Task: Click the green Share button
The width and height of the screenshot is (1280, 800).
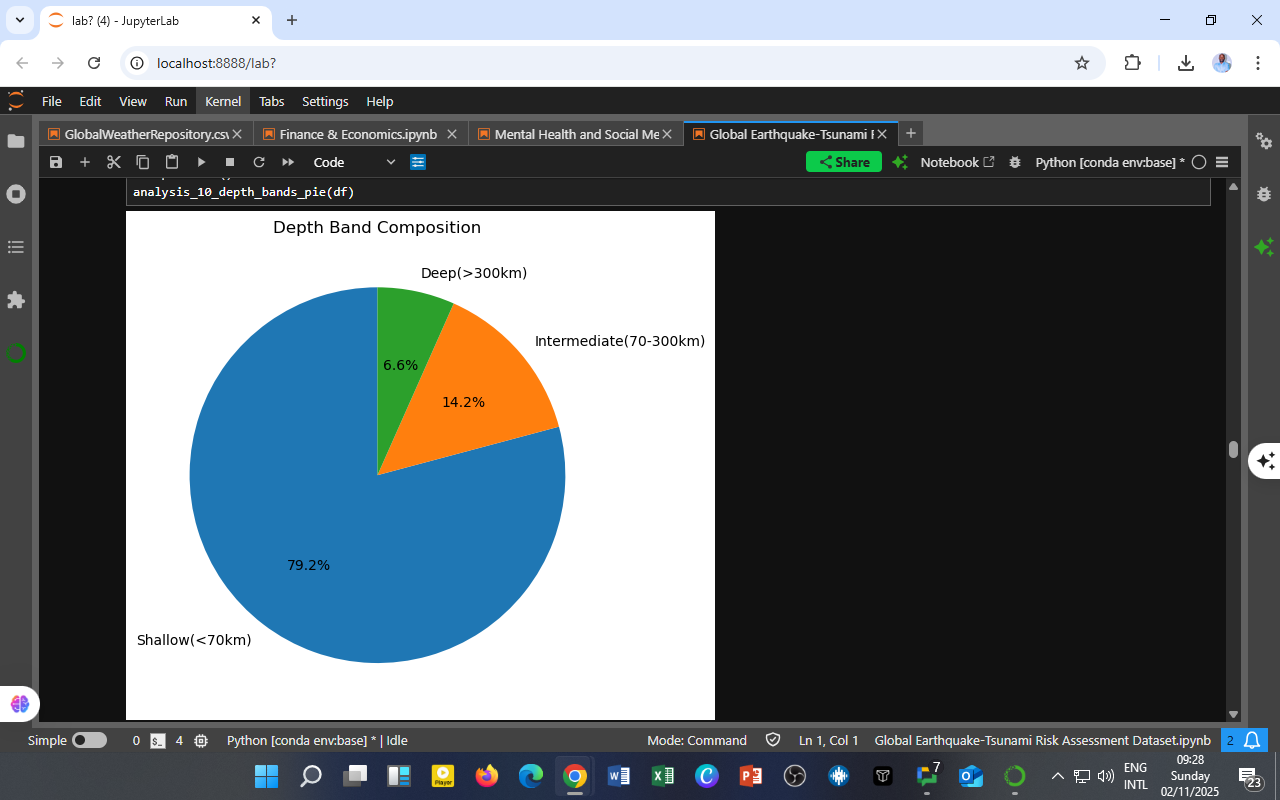Action: (844, 162)
